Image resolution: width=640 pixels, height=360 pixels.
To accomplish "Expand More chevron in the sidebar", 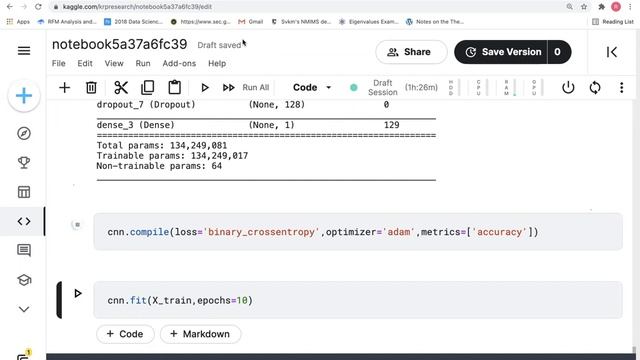I will tap(24, 309).
